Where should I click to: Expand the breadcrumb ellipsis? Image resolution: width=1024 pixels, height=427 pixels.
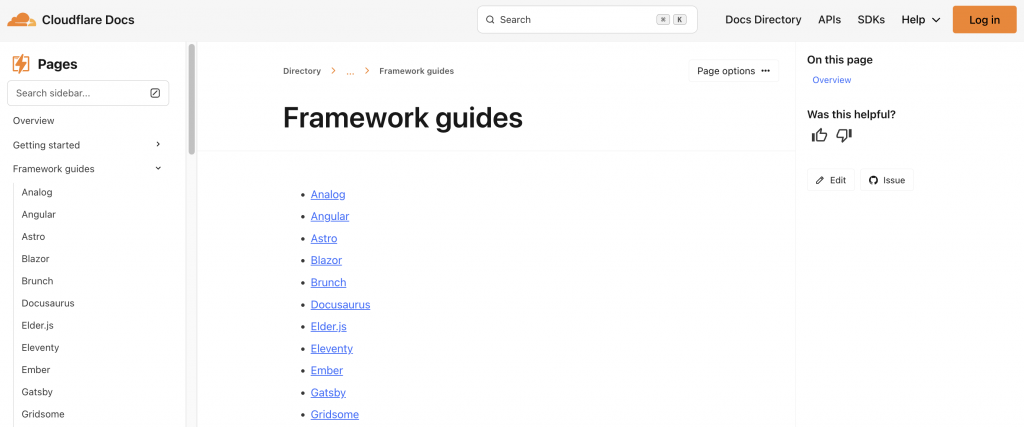[351, 71]
